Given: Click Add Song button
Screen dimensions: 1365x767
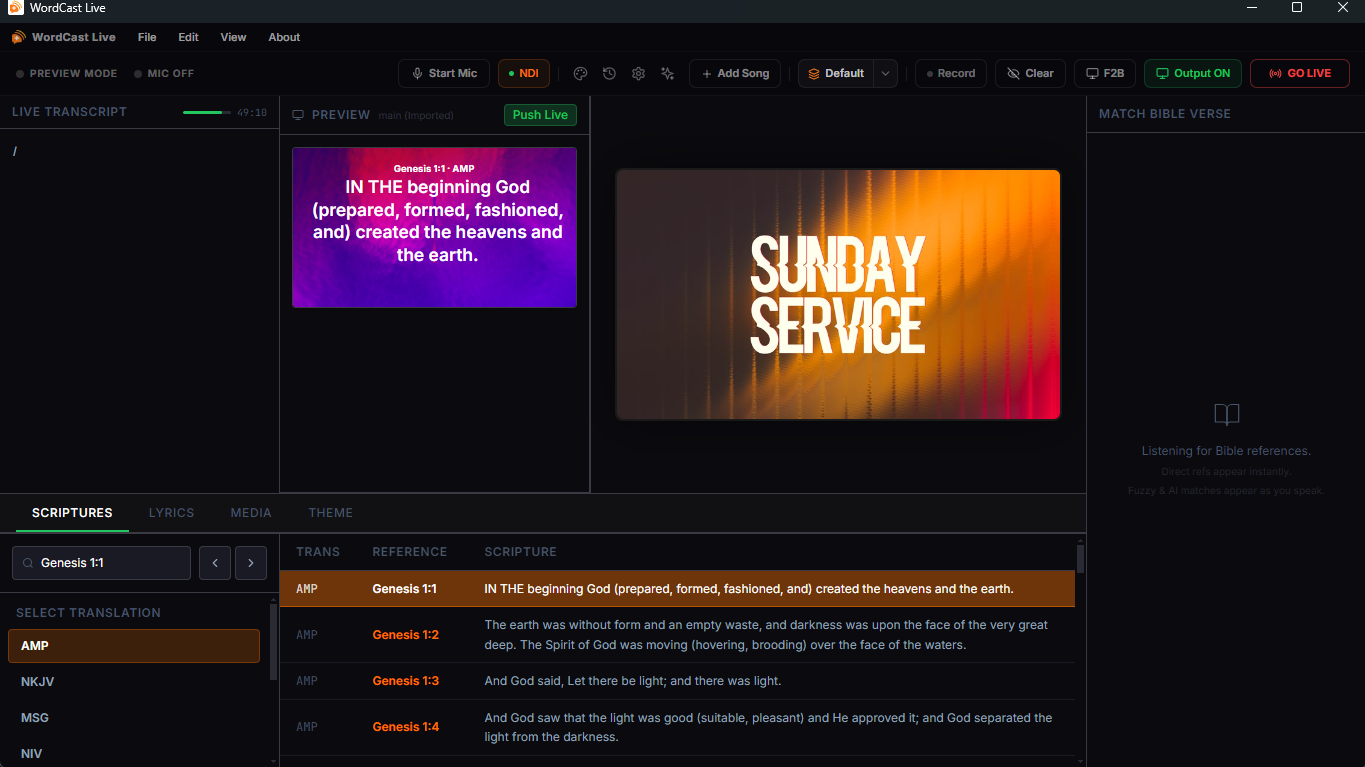Looking at the screenshot, I should 735,73.
